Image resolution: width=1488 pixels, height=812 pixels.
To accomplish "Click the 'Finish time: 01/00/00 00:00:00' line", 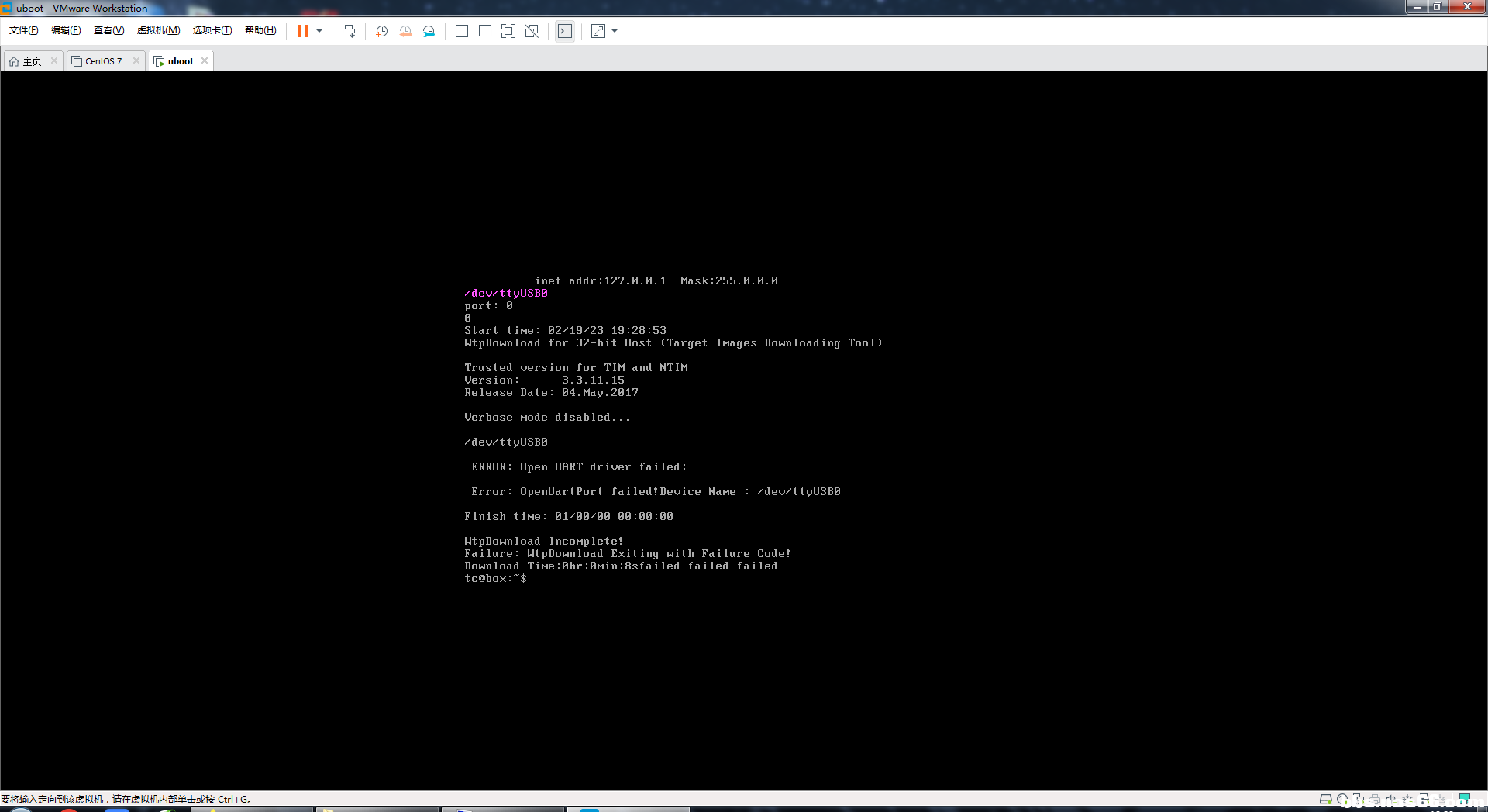I will point(569,517).
